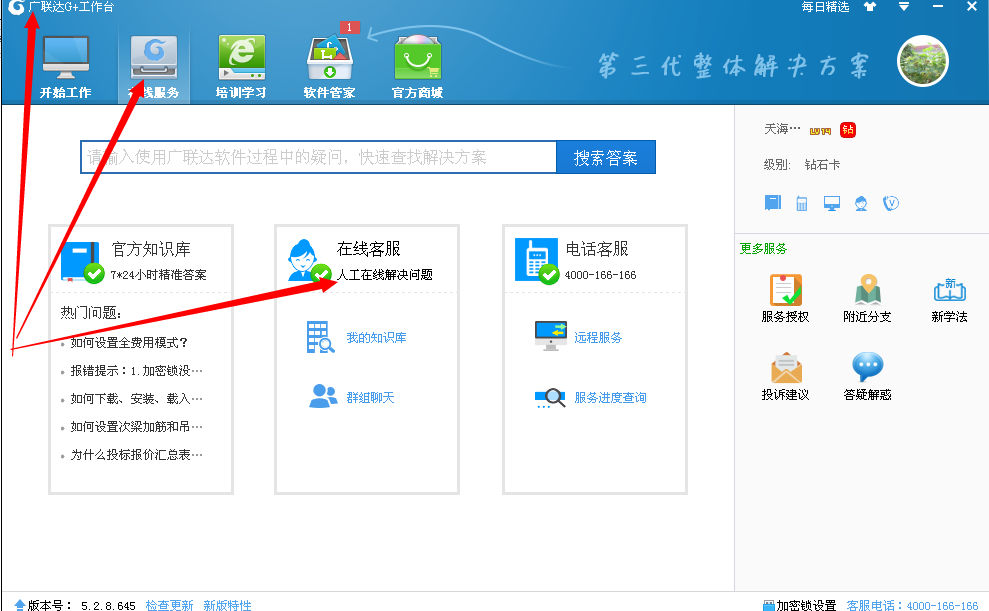The width and height of the screenshot is (989, 611).
Task: Click the red notification badge on 软件管家
Action: point(349,27)
